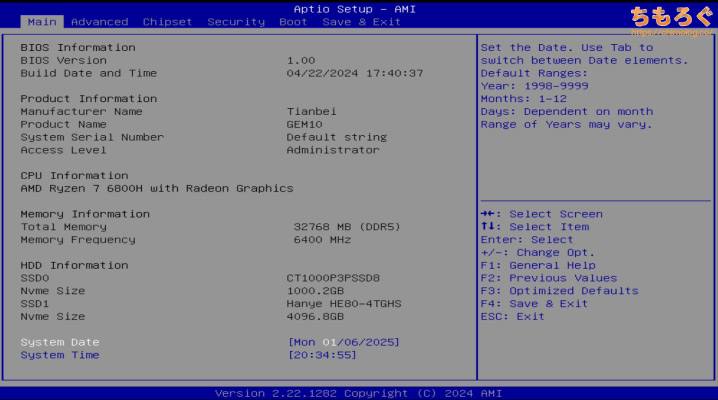Click Nvme size 4096.8GB
This screenshot has width=718, height=400.
pos(315,316)
